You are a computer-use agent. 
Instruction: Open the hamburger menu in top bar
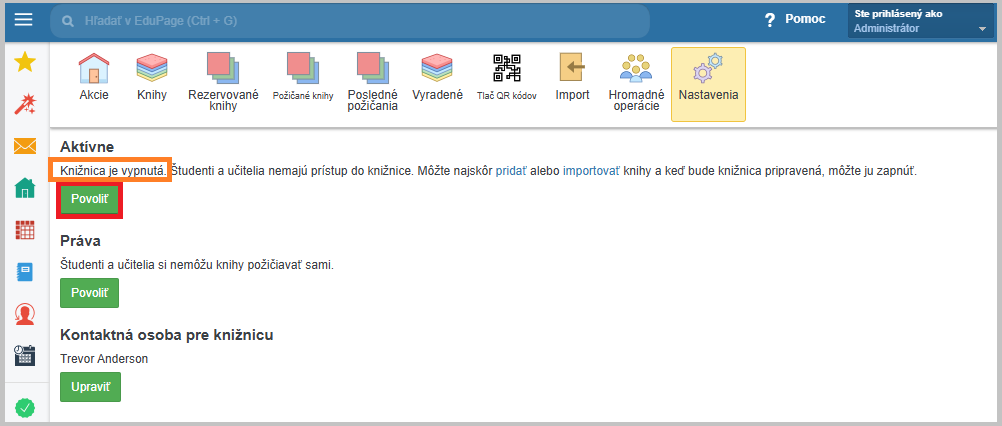[x=23, y=20]
